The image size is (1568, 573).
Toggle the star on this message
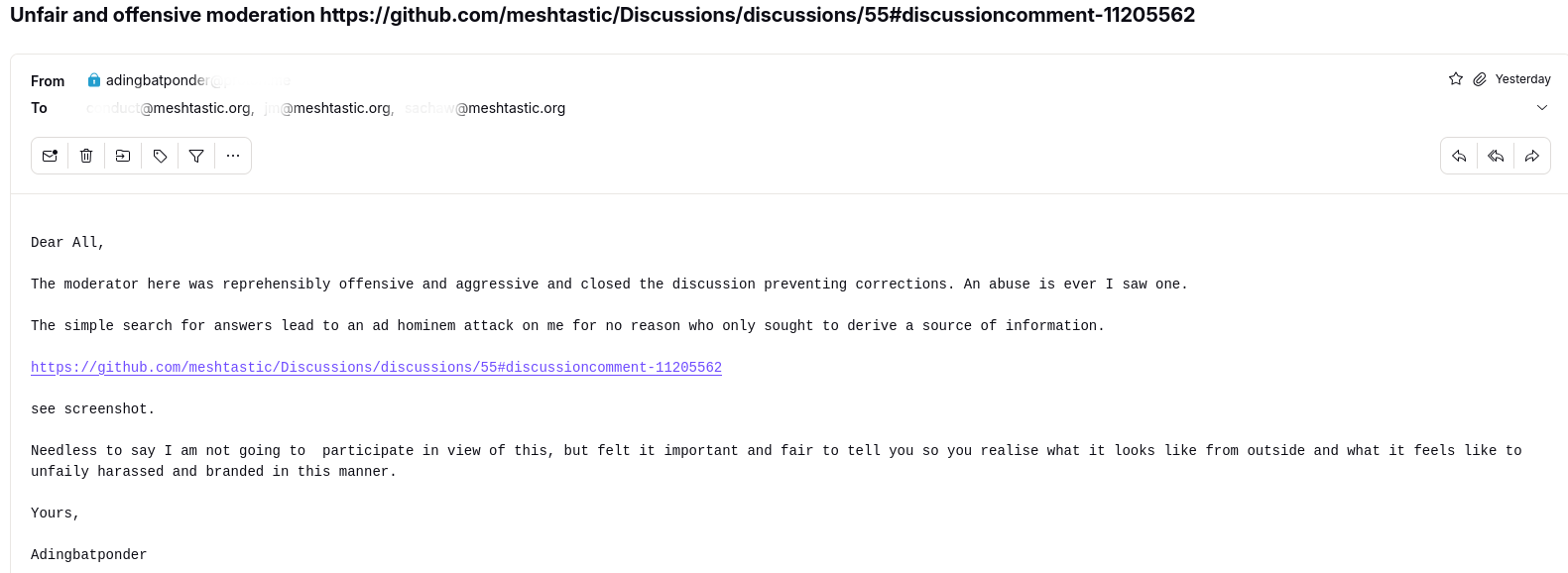[x=1456, y=79]
